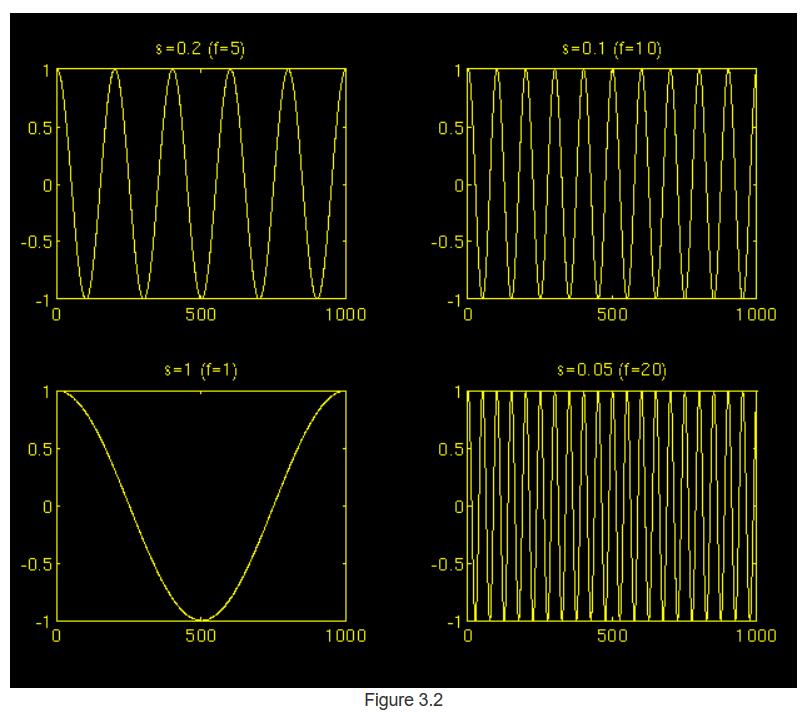This screenshot has width=808, height=718.
Task: Select the s=0.2 (f=5) waveform plot area
Action: click(x=201, y=183)
